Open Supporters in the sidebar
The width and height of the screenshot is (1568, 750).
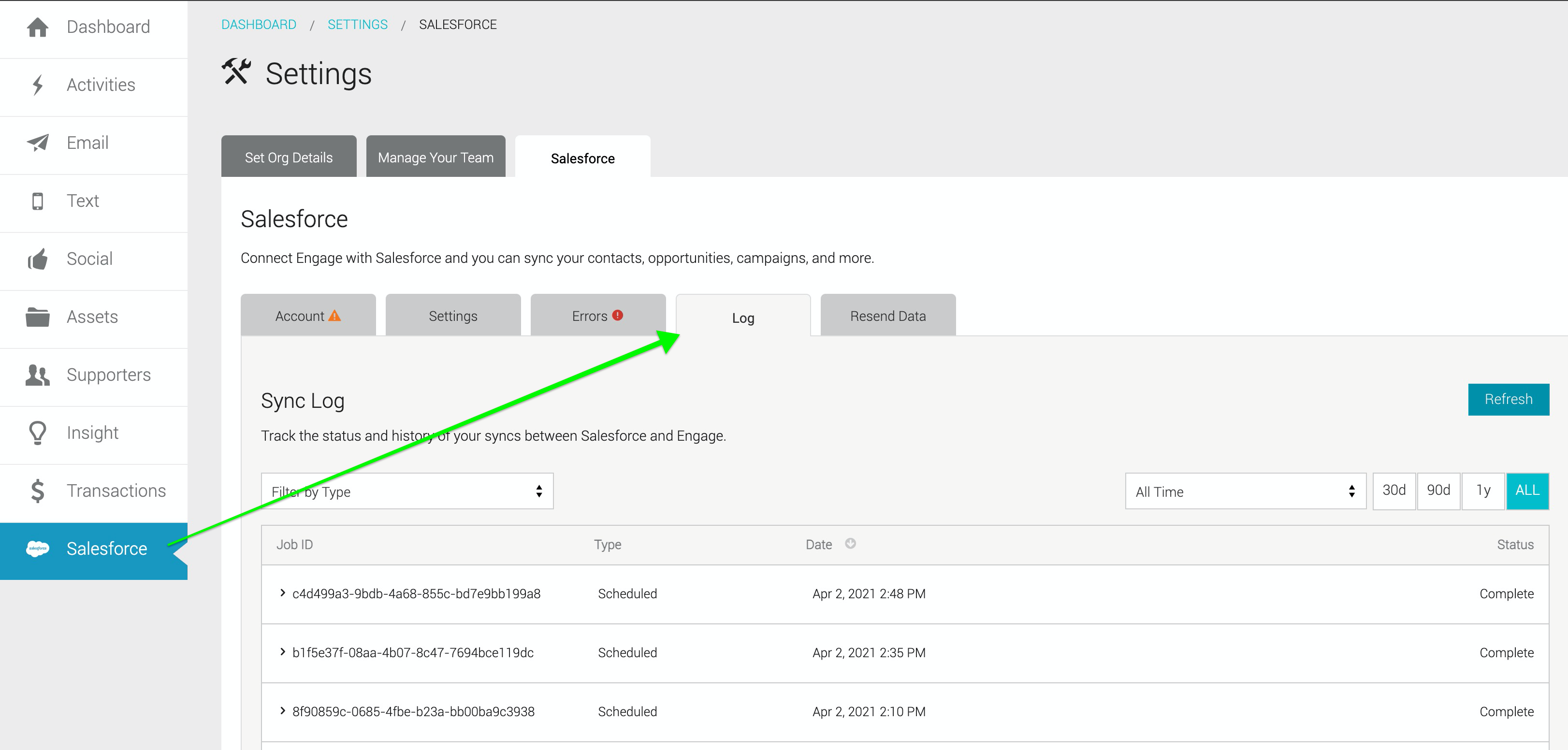click(94, 377)
